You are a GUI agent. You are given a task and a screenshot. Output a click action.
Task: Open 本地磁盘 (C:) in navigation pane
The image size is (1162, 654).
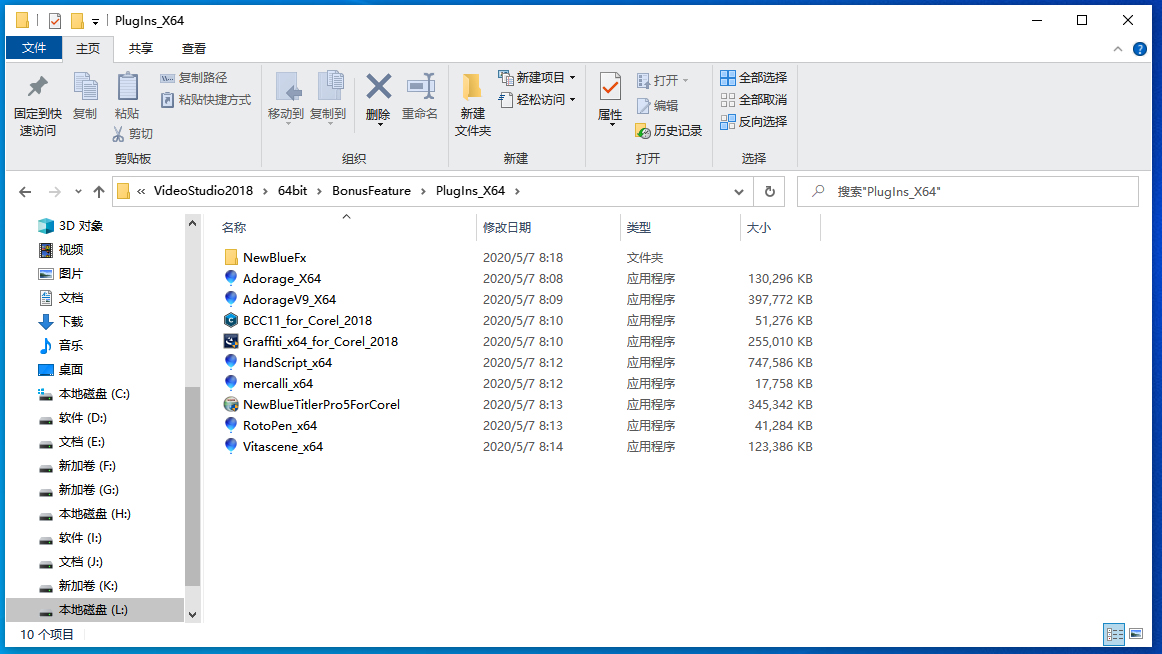point(94,394)
